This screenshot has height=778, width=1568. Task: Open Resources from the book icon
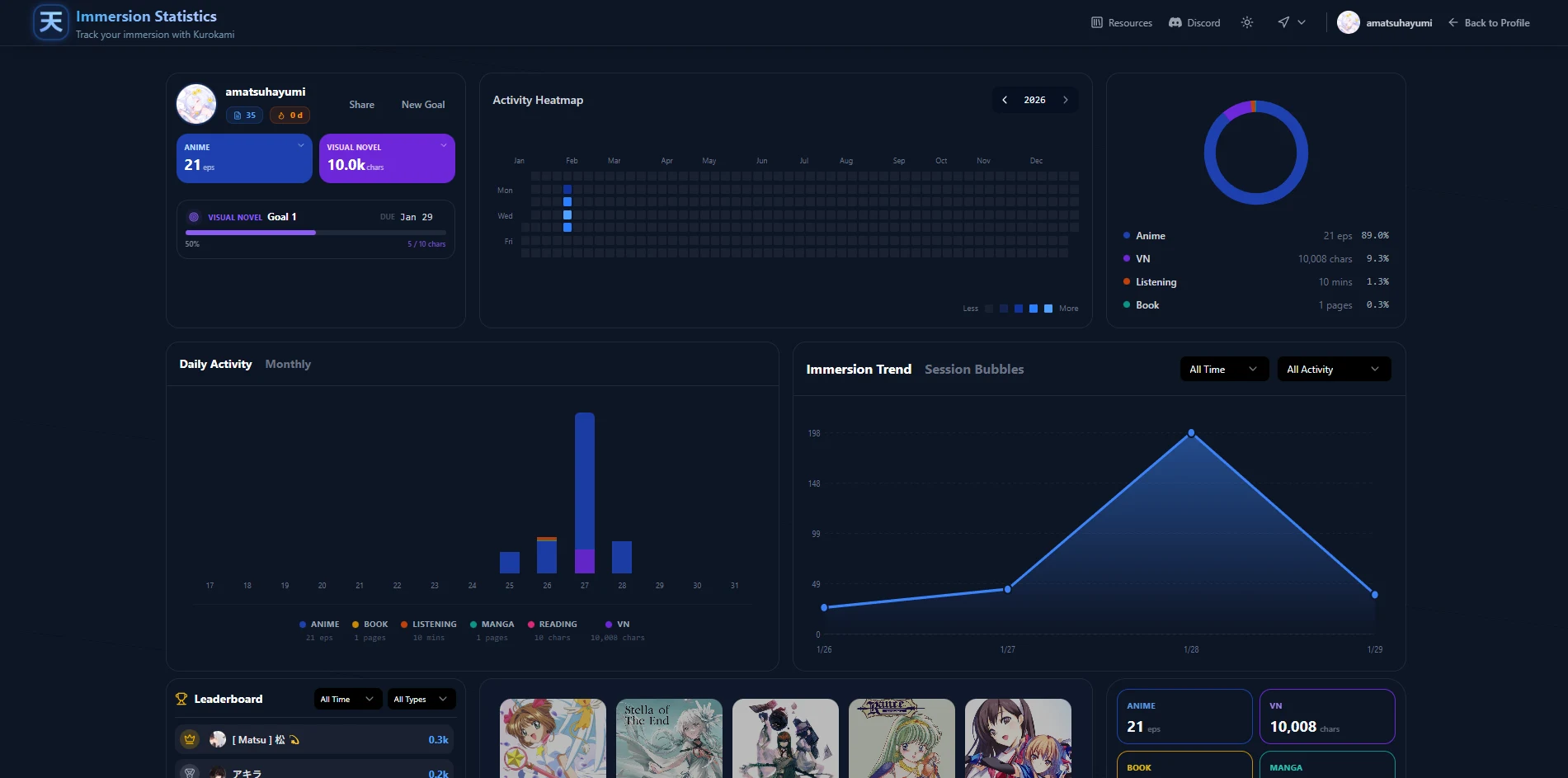[1096, 23]
